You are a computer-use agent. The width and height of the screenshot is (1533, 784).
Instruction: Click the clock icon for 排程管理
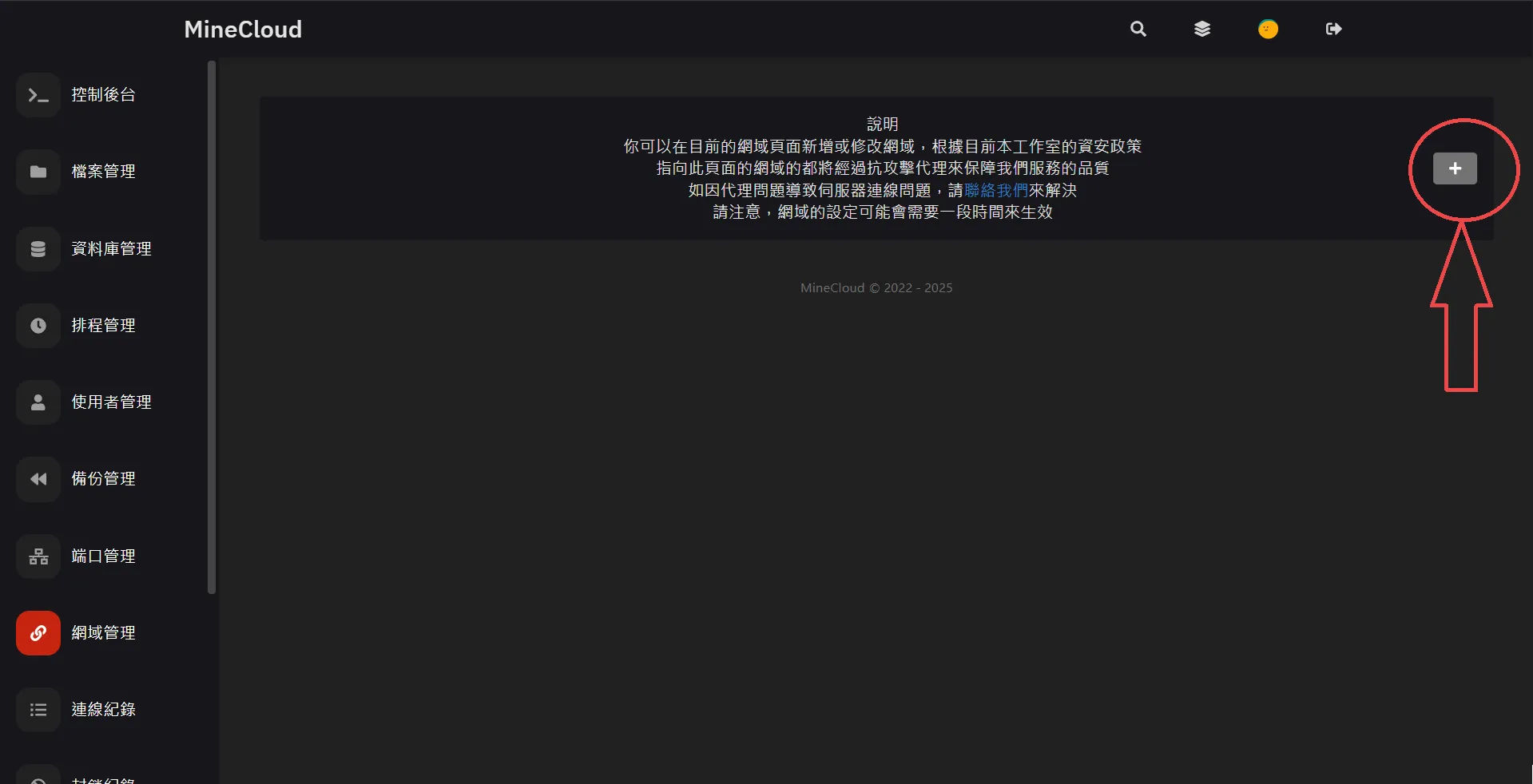click(38, 326)
